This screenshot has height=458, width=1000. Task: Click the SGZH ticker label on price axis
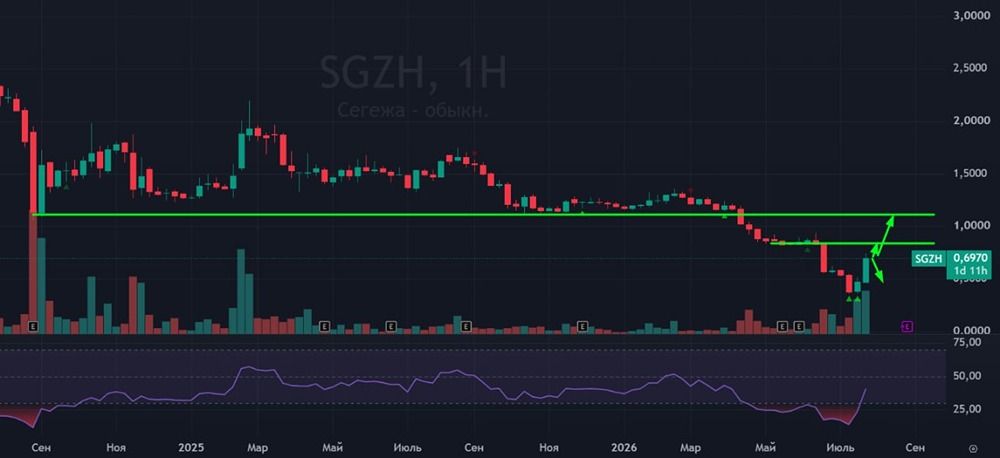point(928,258)
